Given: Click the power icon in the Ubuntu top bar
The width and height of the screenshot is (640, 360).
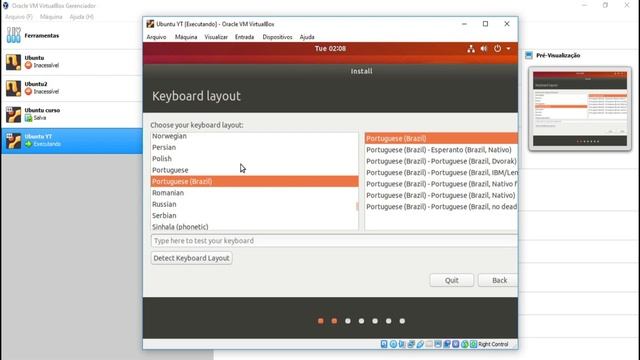Looking at the screenshot, I should tap(497, 49).
